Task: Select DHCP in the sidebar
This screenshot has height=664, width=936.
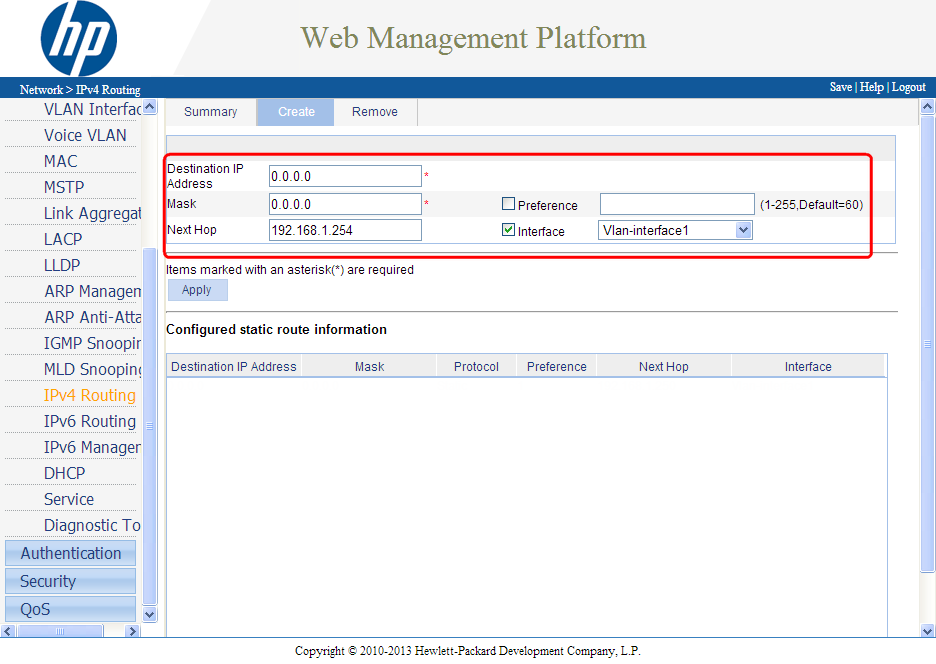Action: click(64, 474)
